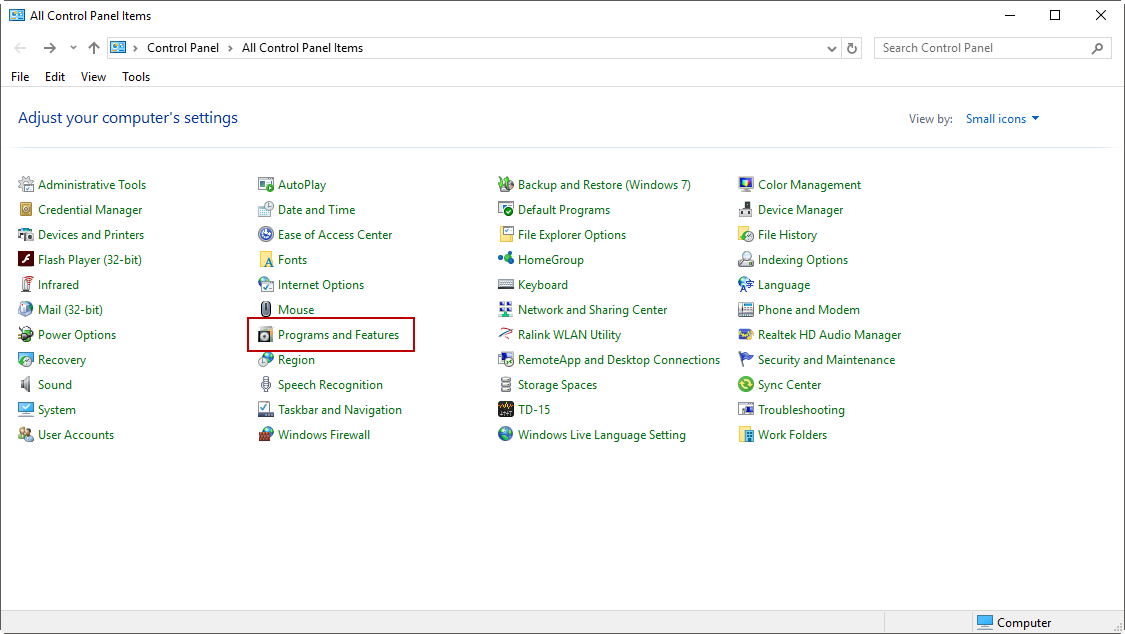Expand the address bar history dropdown

click(832, 47)
